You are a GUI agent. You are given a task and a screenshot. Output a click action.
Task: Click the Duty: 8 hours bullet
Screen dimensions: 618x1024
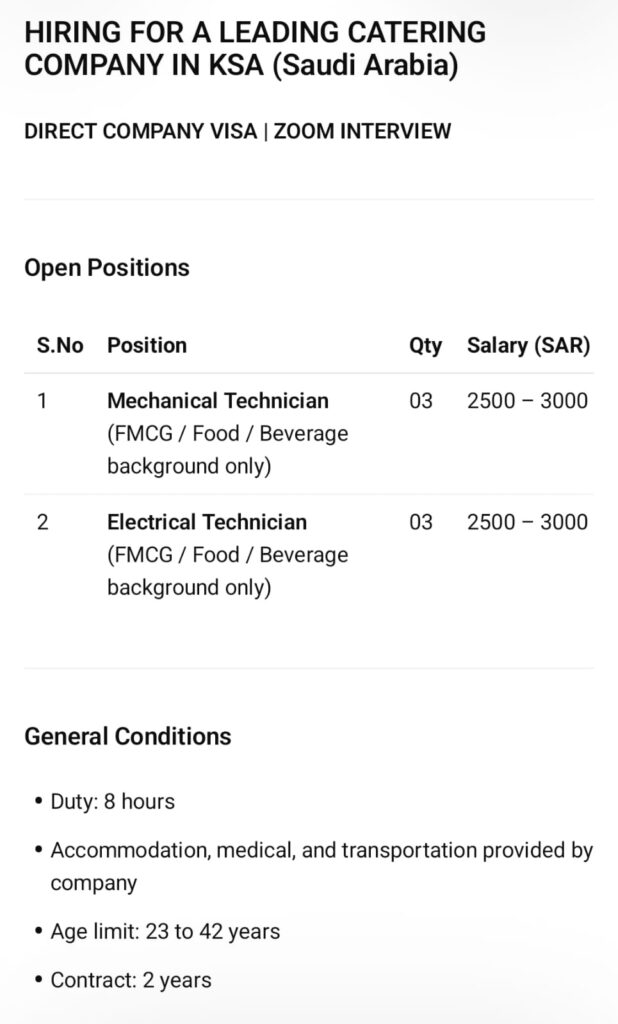point(112,802)
